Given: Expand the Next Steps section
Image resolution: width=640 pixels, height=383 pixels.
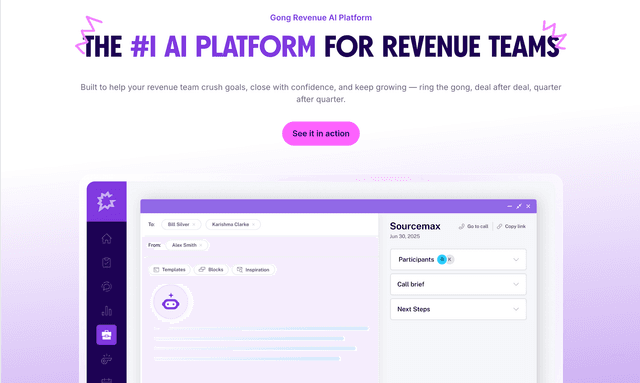Looking at the screenshot, I should point(458,310).
